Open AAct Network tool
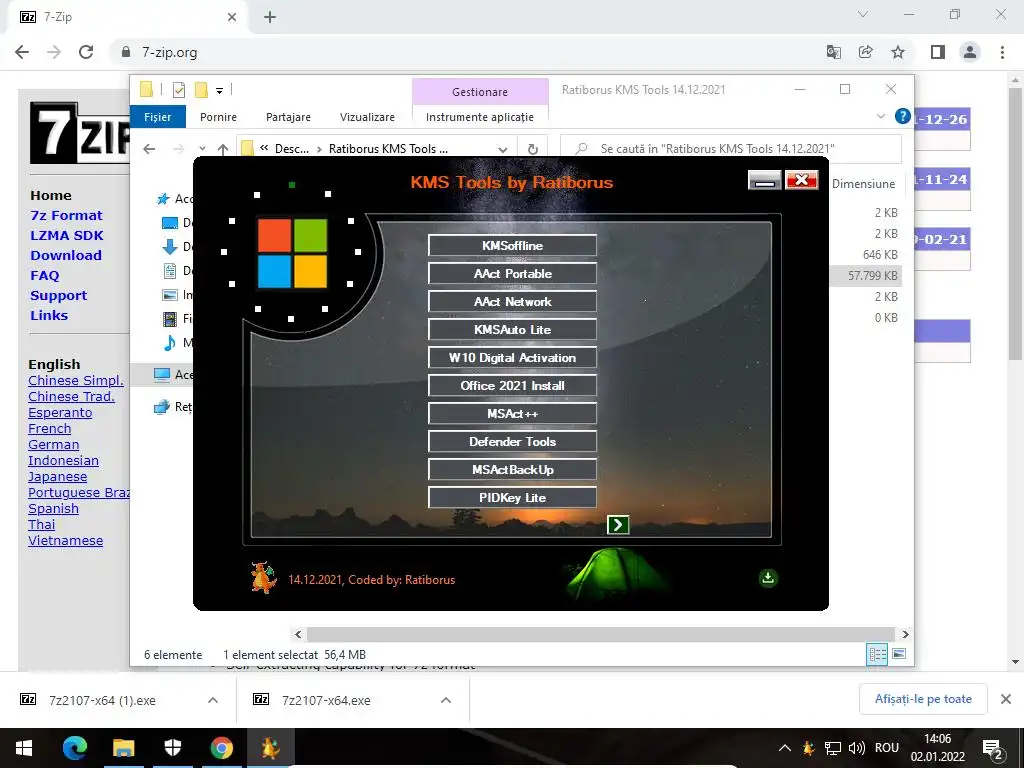 (512, 302)
